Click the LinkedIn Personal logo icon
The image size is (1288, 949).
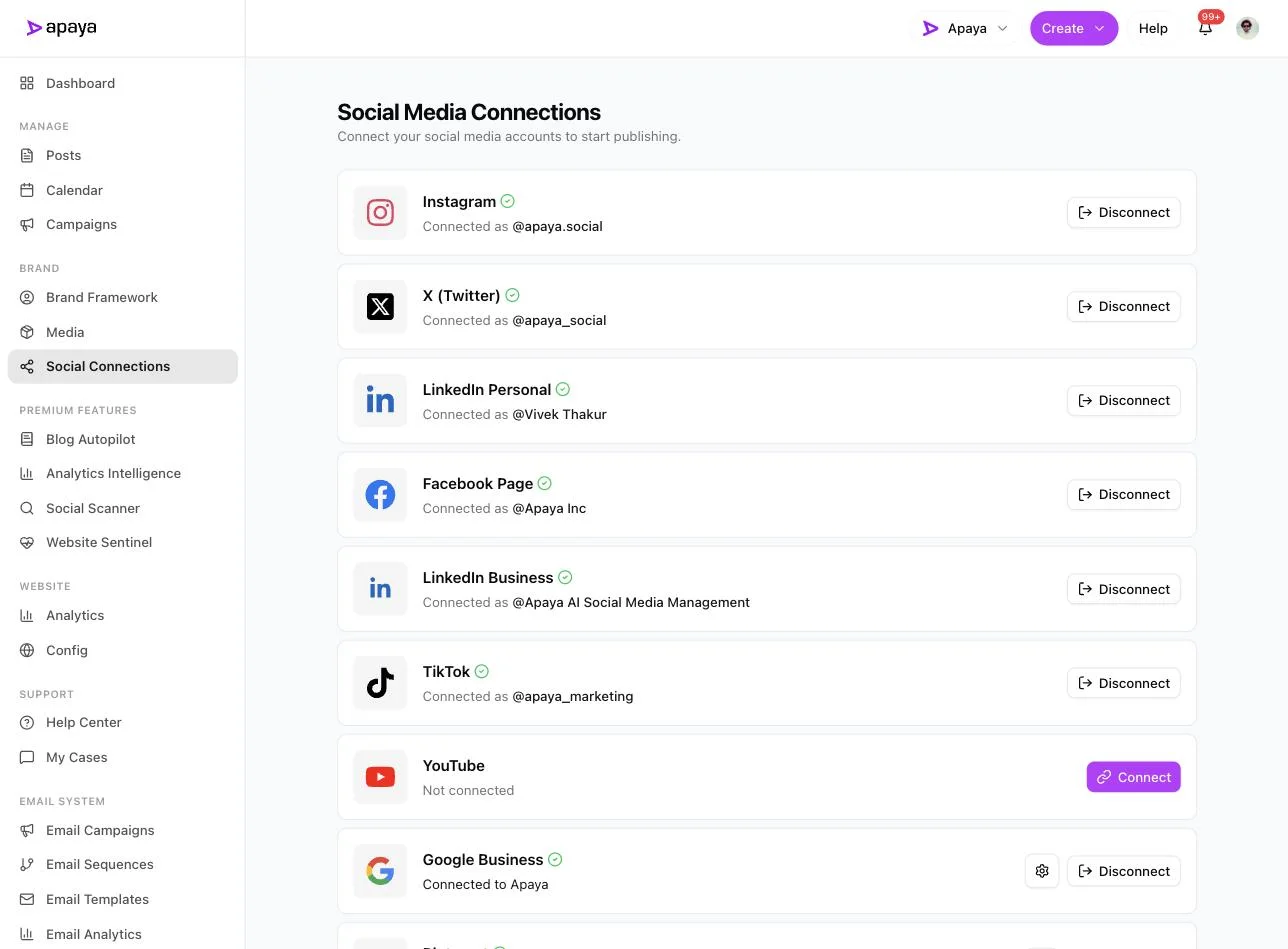click(380, 400)
